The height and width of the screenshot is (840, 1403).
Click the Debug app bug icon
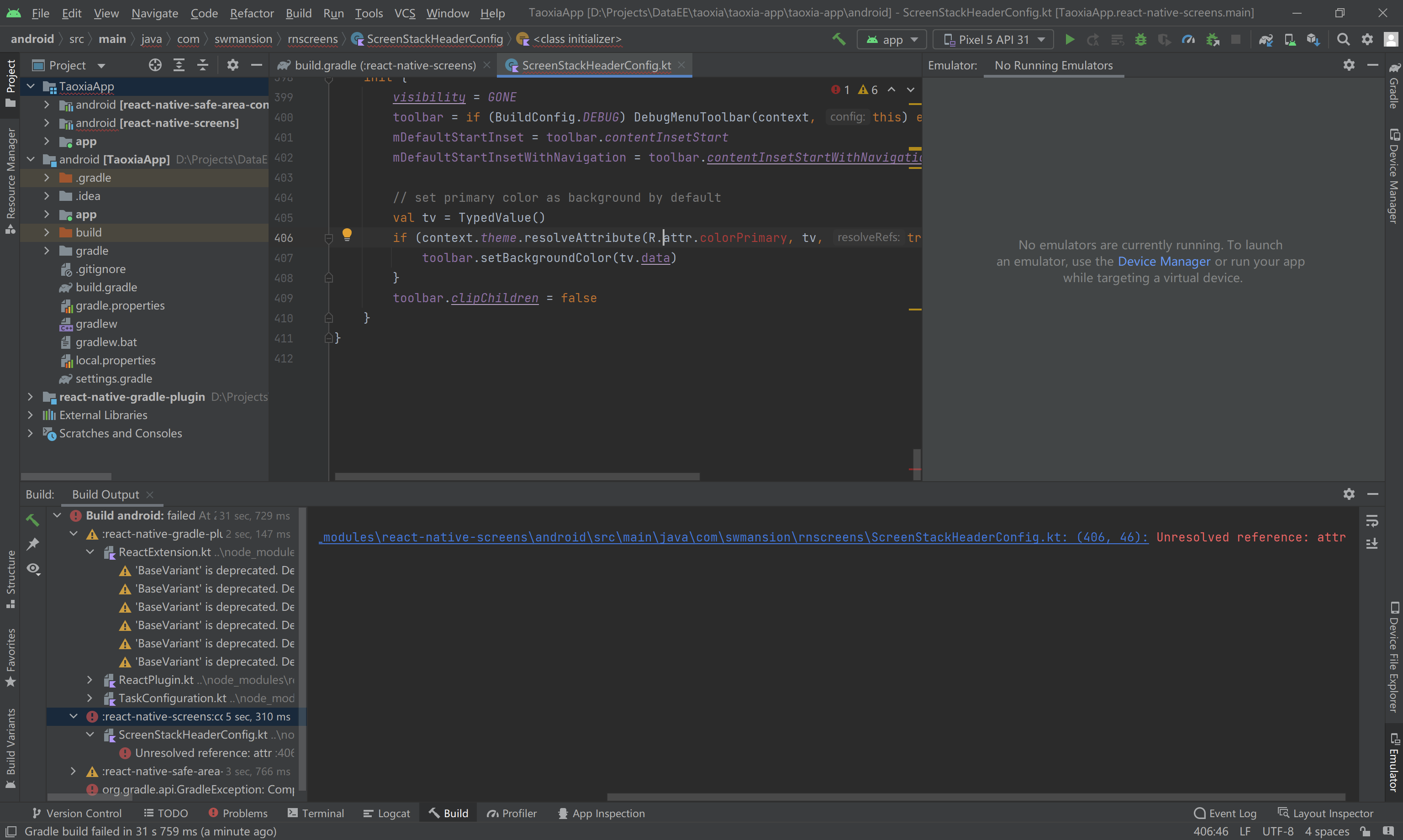point(1140,39)
